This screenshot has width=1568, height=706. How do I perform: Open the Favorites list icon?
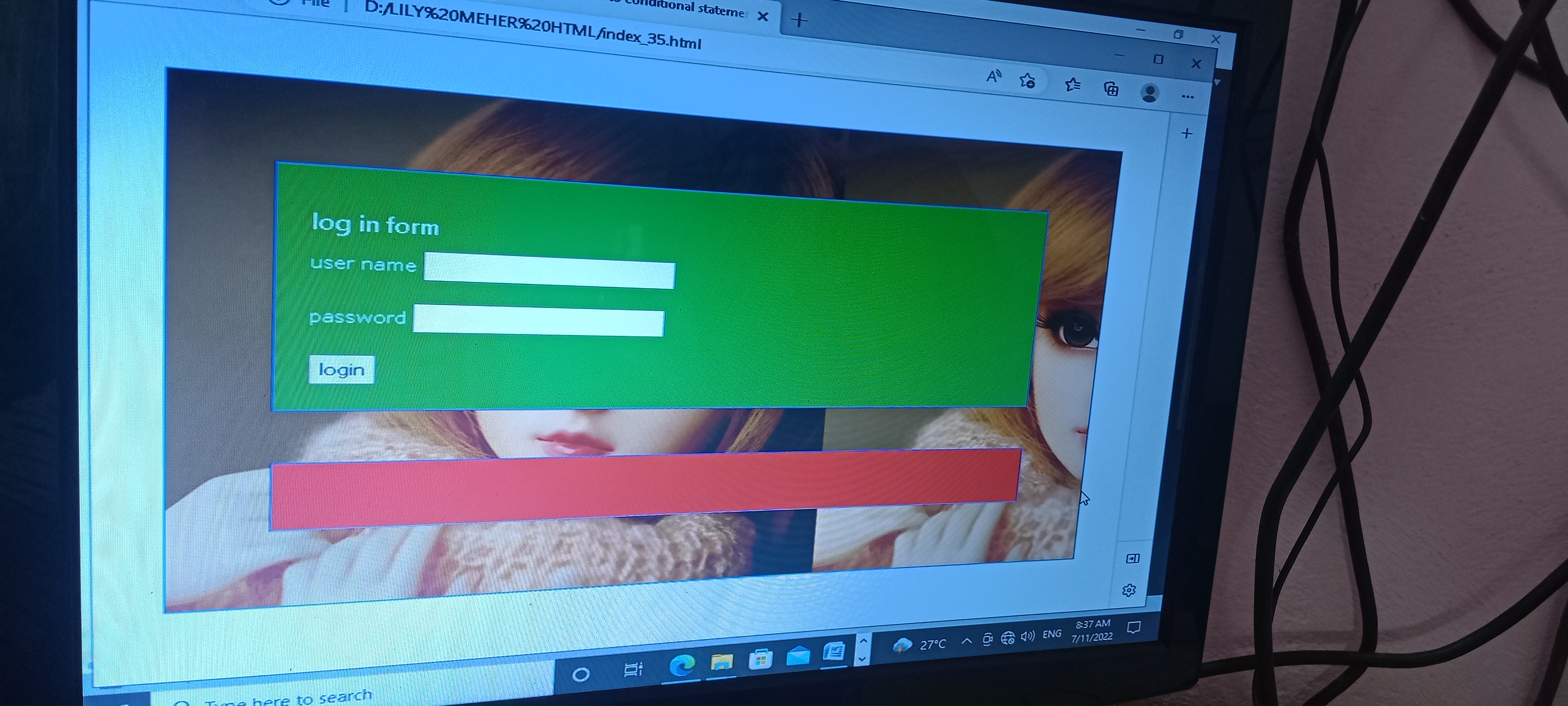[x=1073, y=85]
